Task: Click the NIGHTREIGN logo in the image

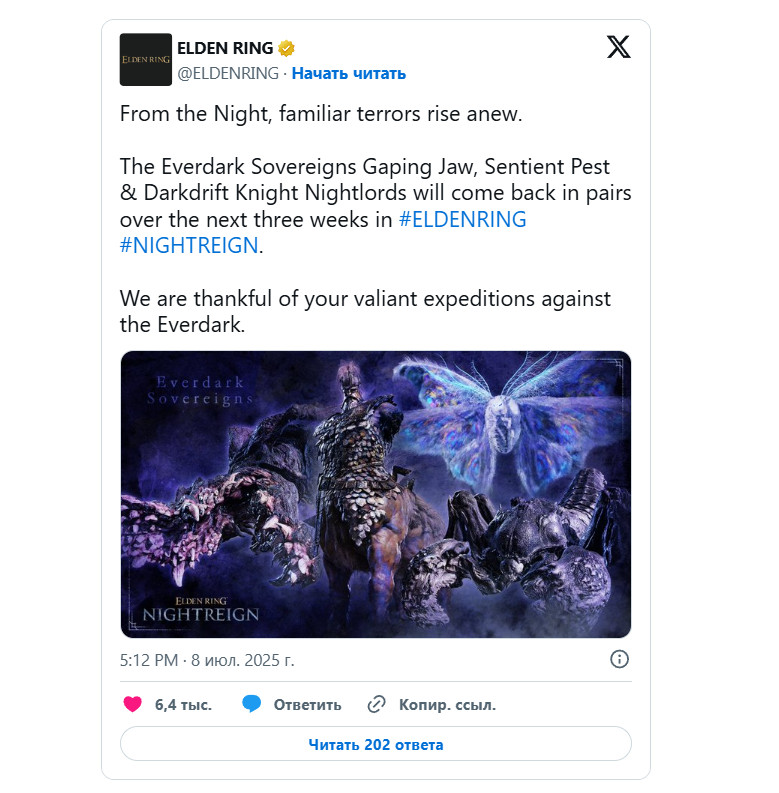Action: (x=200, y=609)
